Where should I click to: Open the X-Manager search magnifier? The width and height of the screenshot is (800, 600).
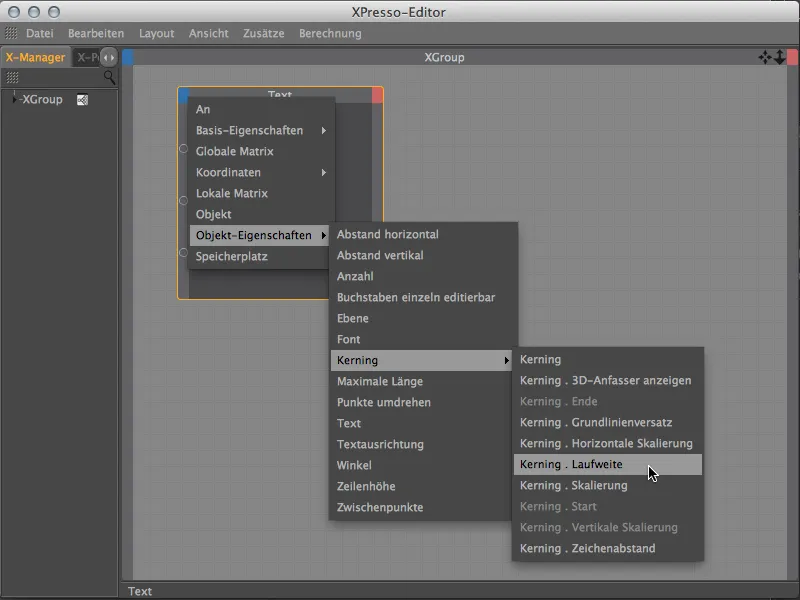[109, 77]
